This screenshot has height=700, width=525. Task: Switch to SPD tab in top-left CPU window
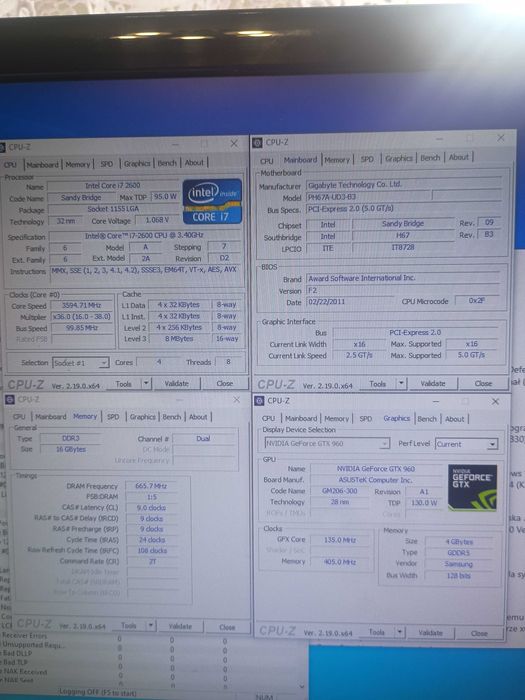107,164
